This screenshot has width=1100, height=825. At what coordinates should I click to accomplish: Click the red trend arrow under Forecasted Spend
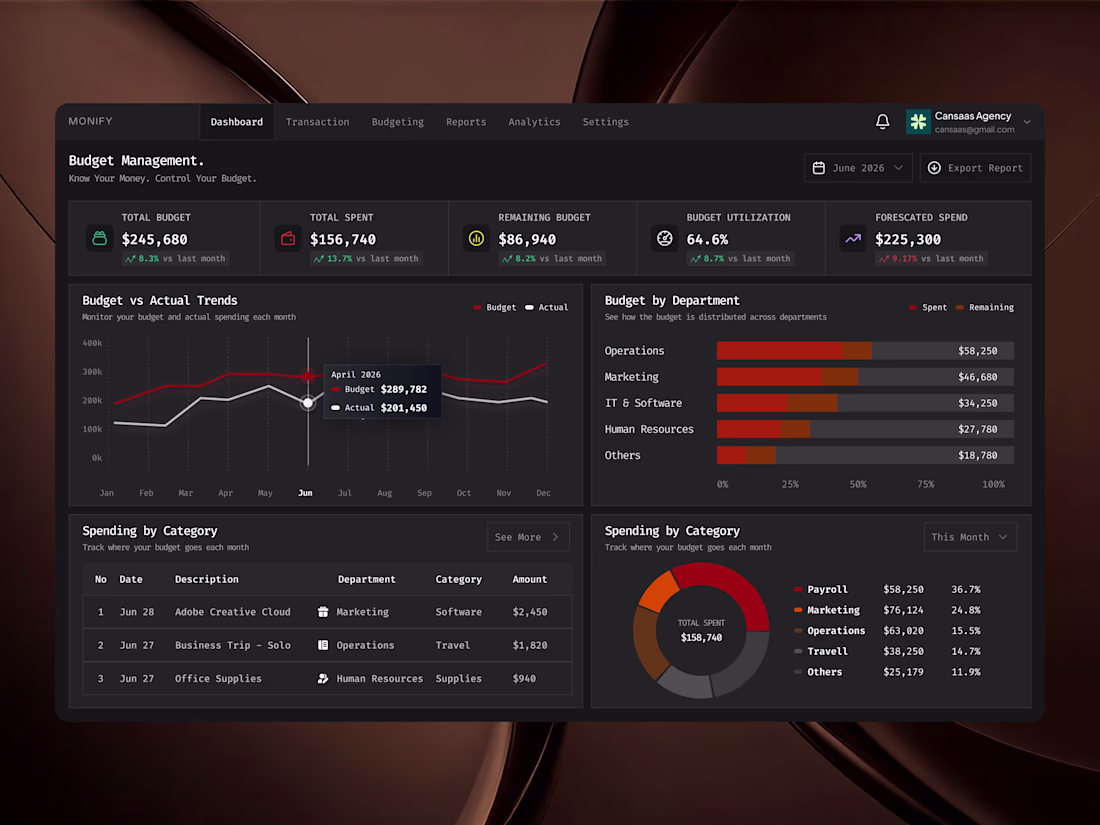click(884, 259)
